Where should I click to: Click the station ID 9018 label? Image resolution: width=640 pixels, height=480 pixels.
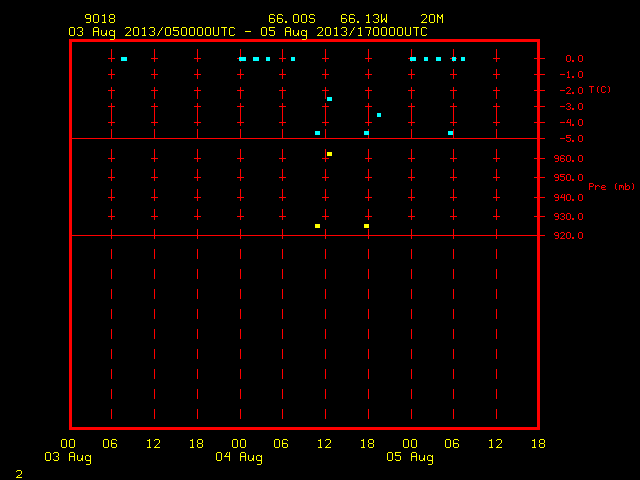100,19
